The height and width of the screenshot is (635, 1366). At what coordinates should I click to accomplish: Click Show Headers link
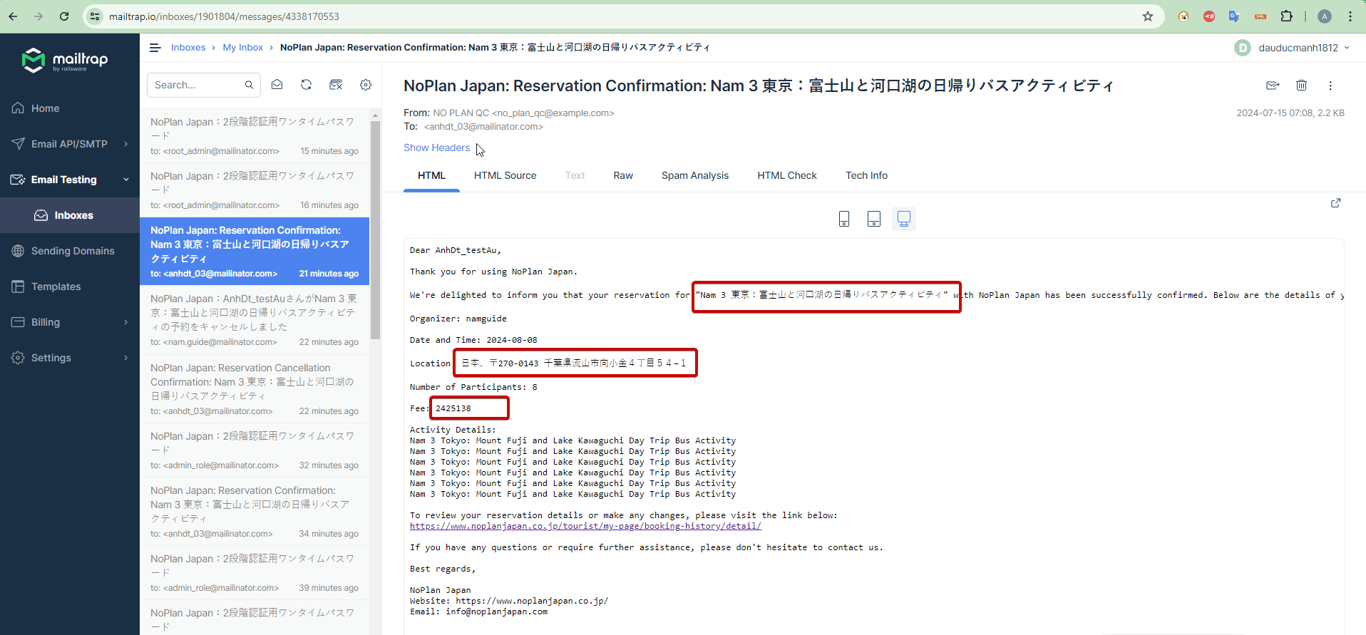tap(436, 148)
